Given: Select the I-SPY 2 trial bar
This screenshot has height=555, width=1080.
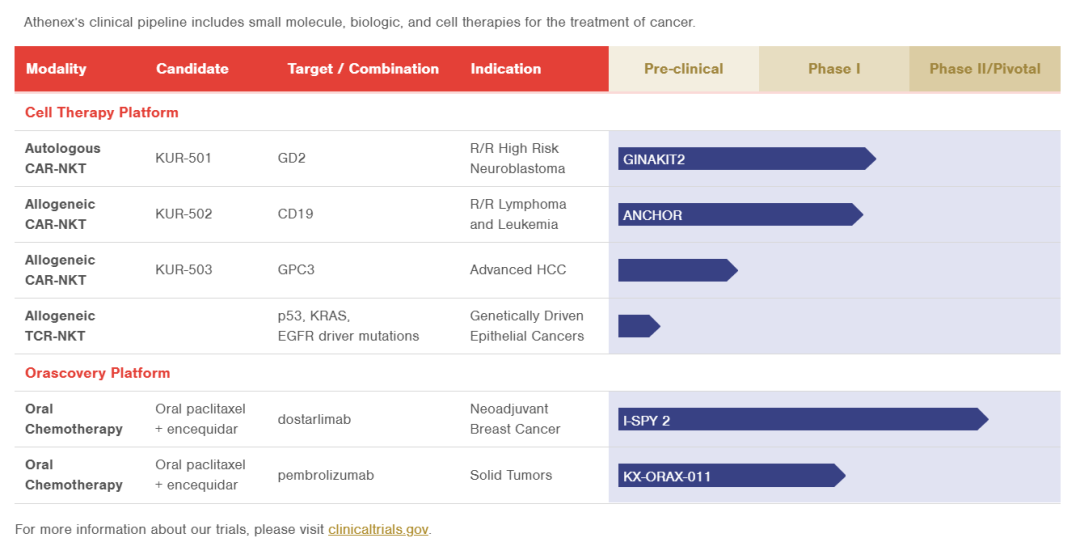Looking at the screenshot, I should 801,420.
